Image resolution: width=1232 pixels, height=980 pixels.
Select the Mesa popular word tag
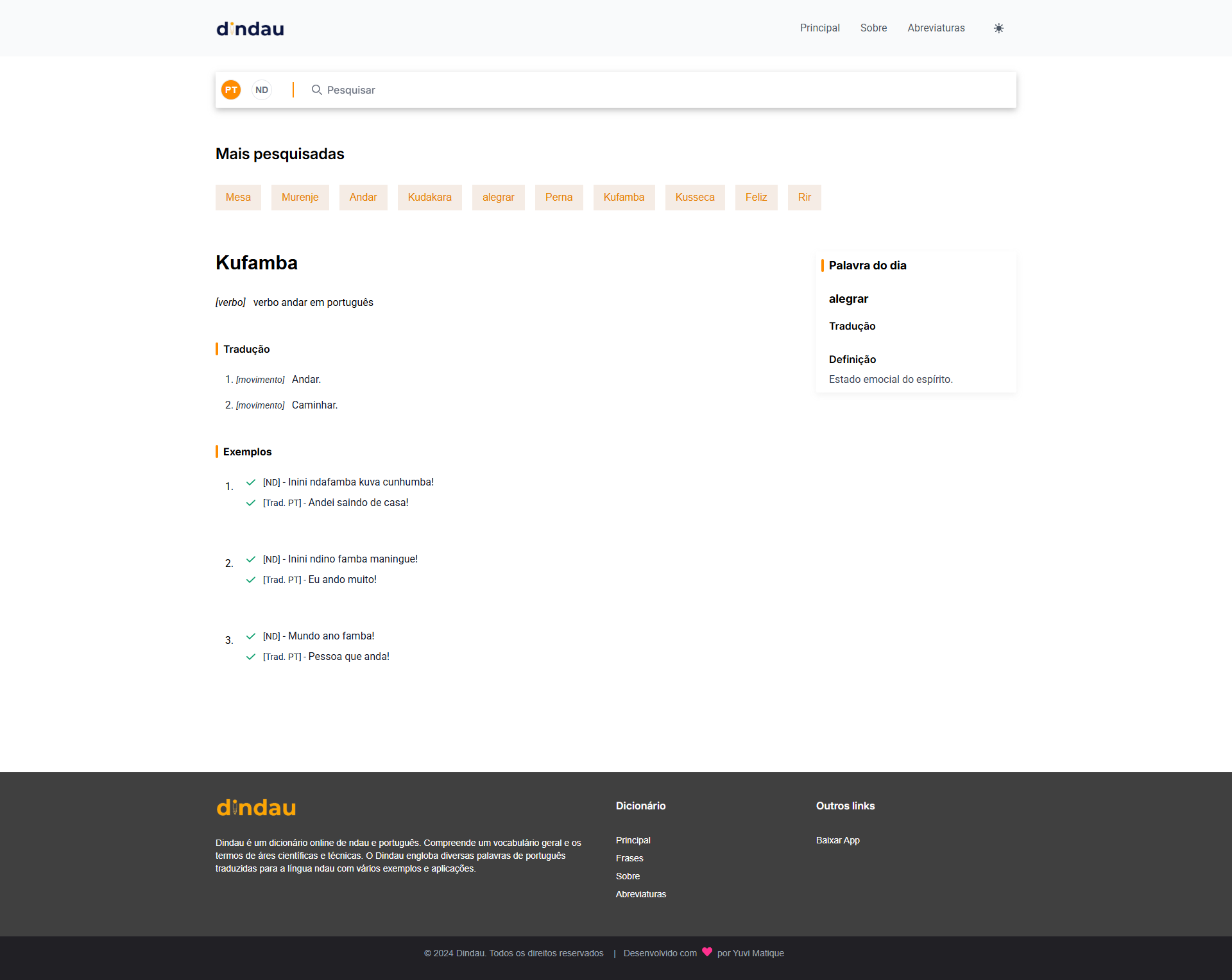point(238,198)
